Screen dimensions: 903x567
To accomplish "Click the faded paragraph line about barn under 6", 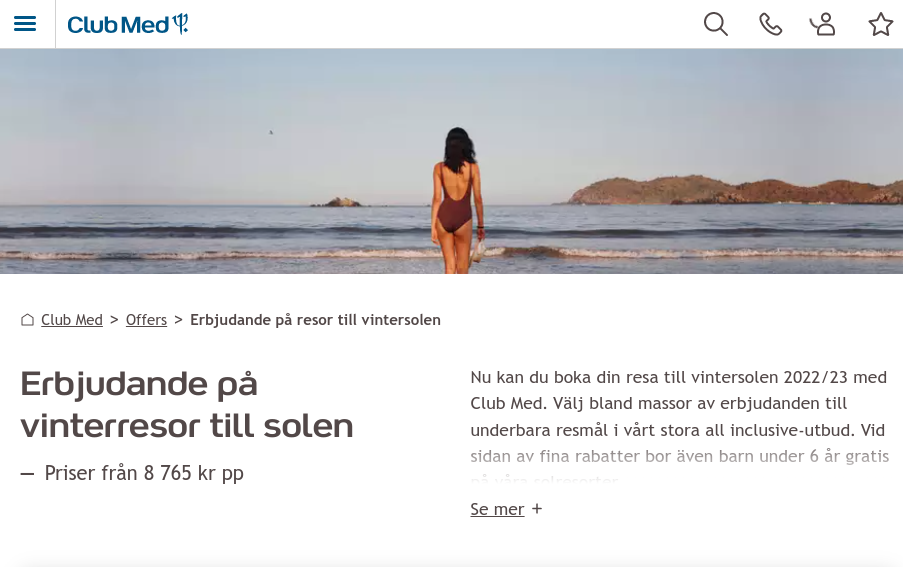I will [680, 456].
